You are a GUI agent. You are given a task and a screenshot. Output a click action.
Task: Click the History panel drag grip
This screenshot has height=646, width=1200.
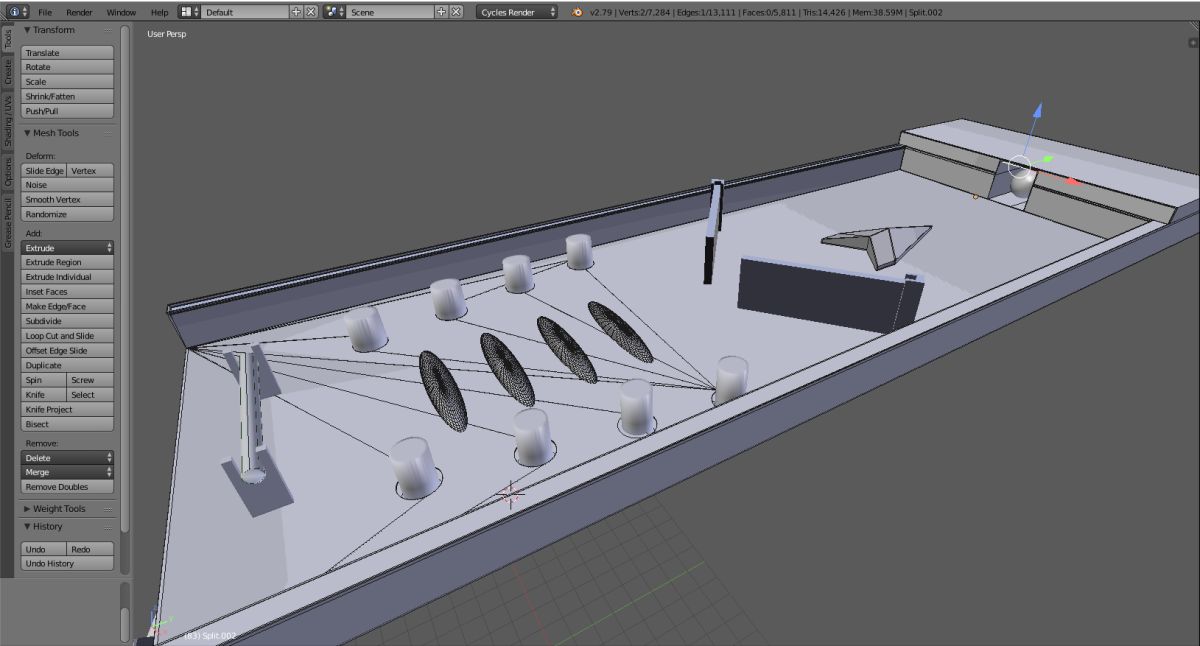click(108, 527)
